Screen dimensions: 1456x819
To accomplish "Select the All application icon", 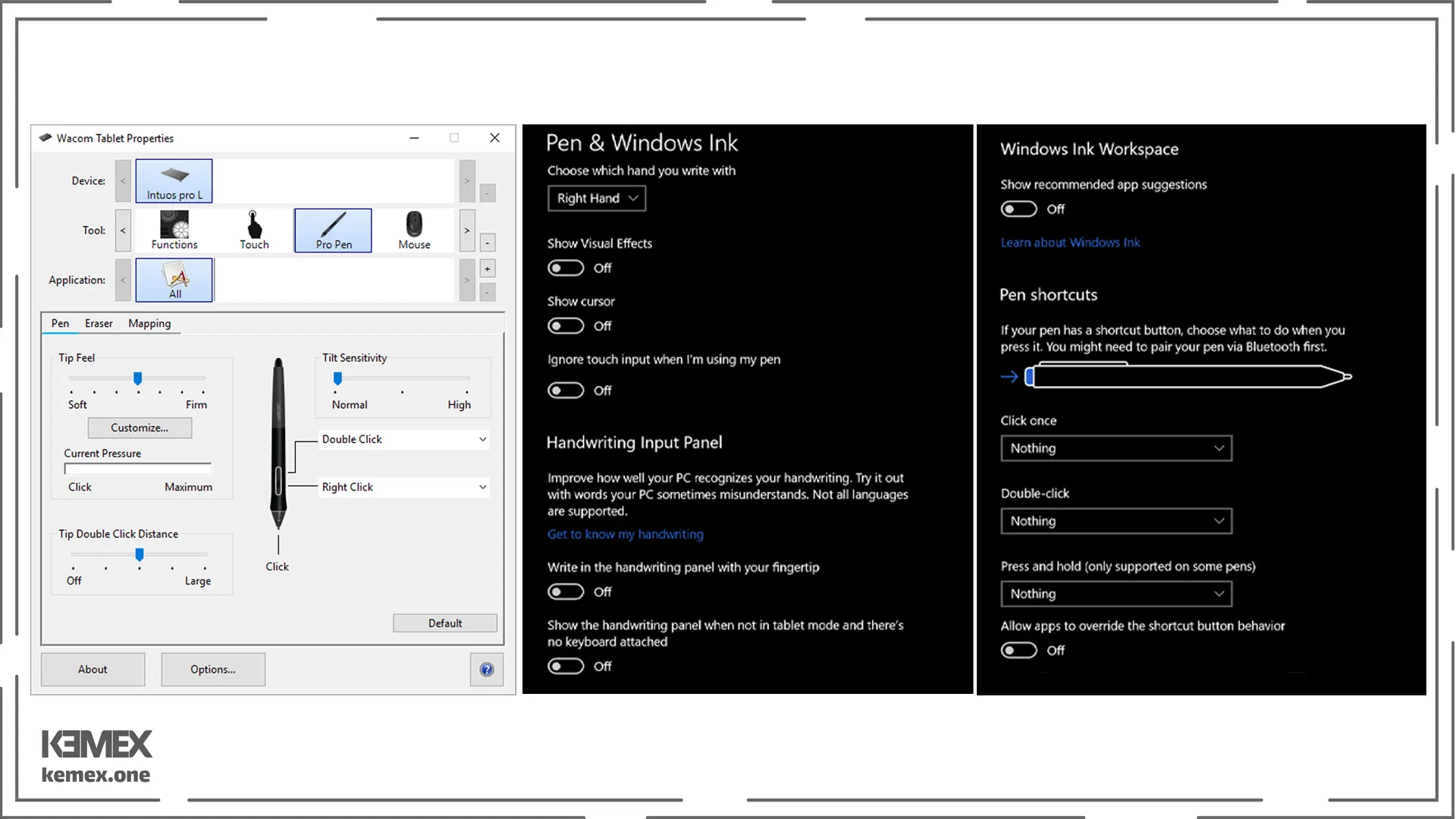I will point(174,280).
